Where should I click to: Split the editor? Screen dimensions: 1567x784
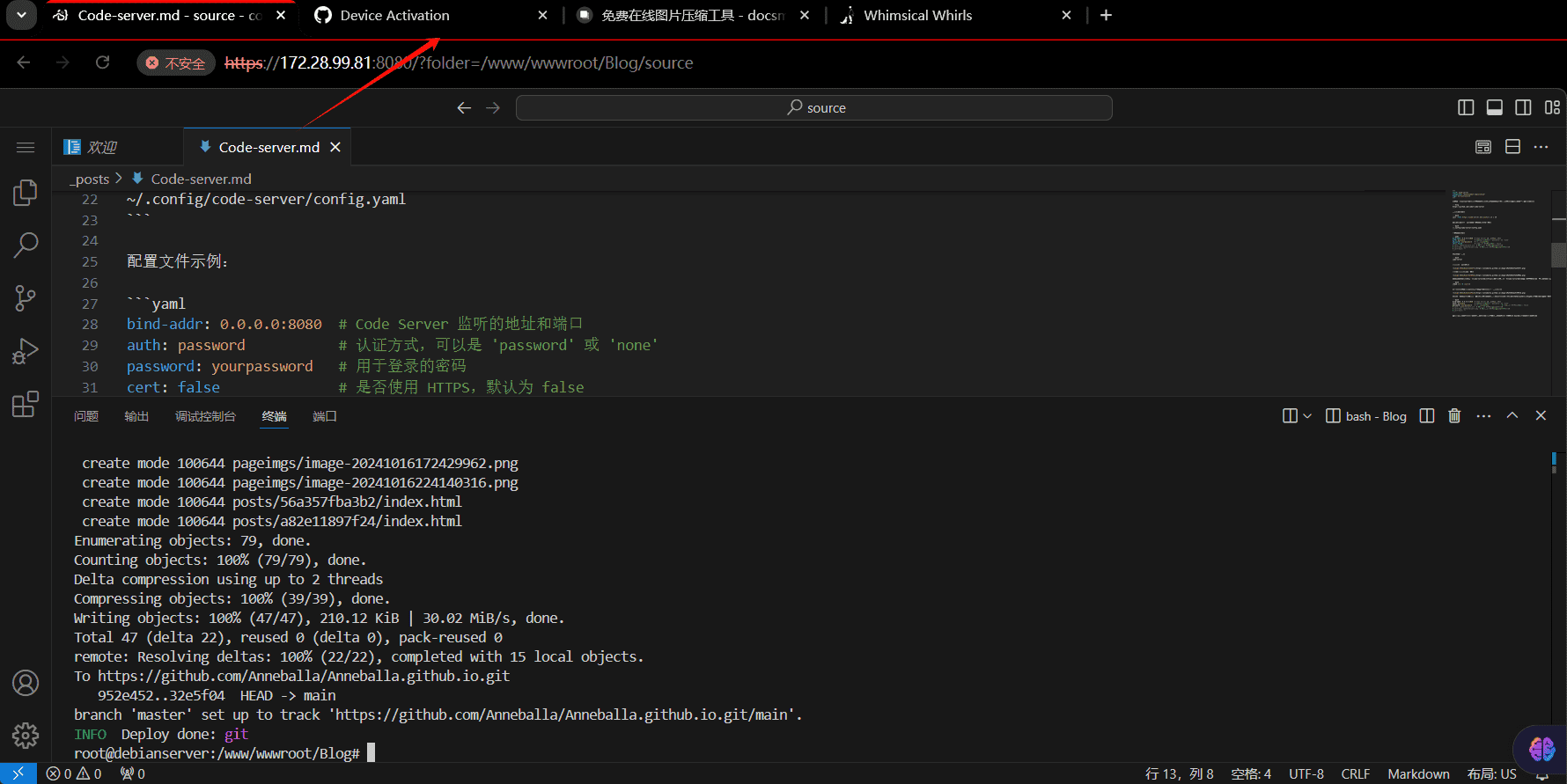1512,147
